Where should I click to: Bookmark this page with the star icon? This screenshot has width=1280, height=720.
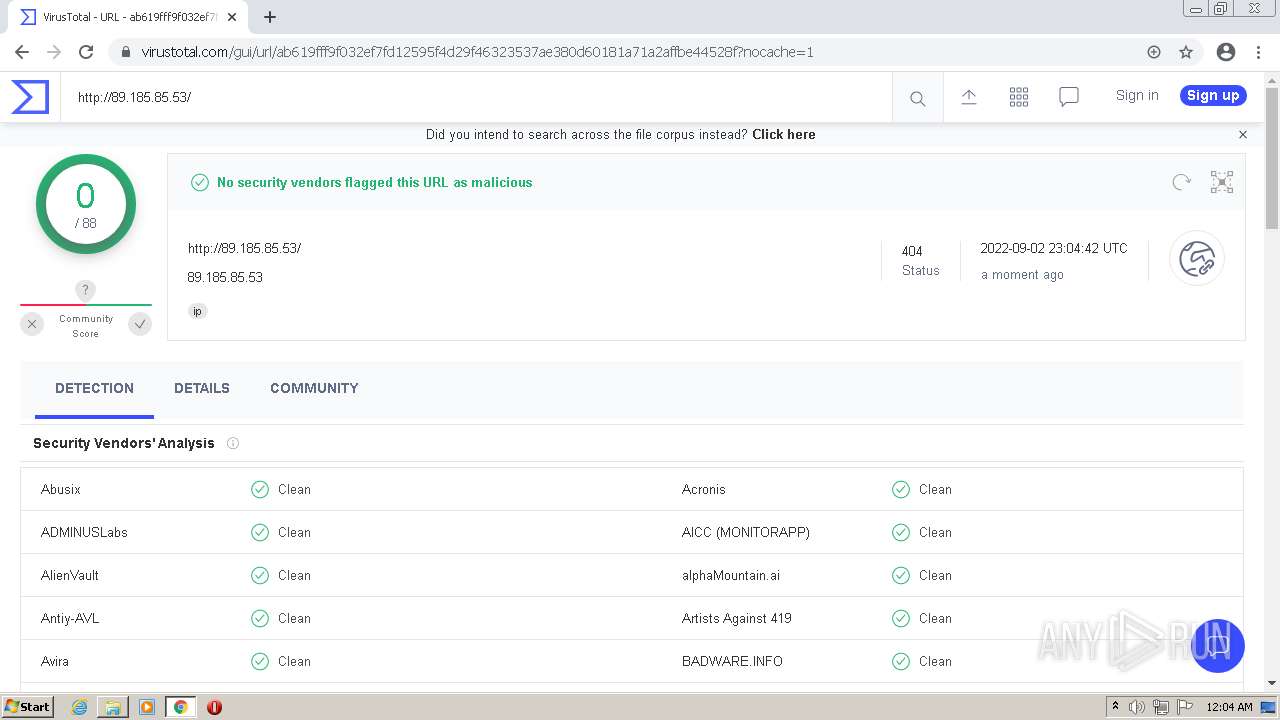pos(1186,52)
